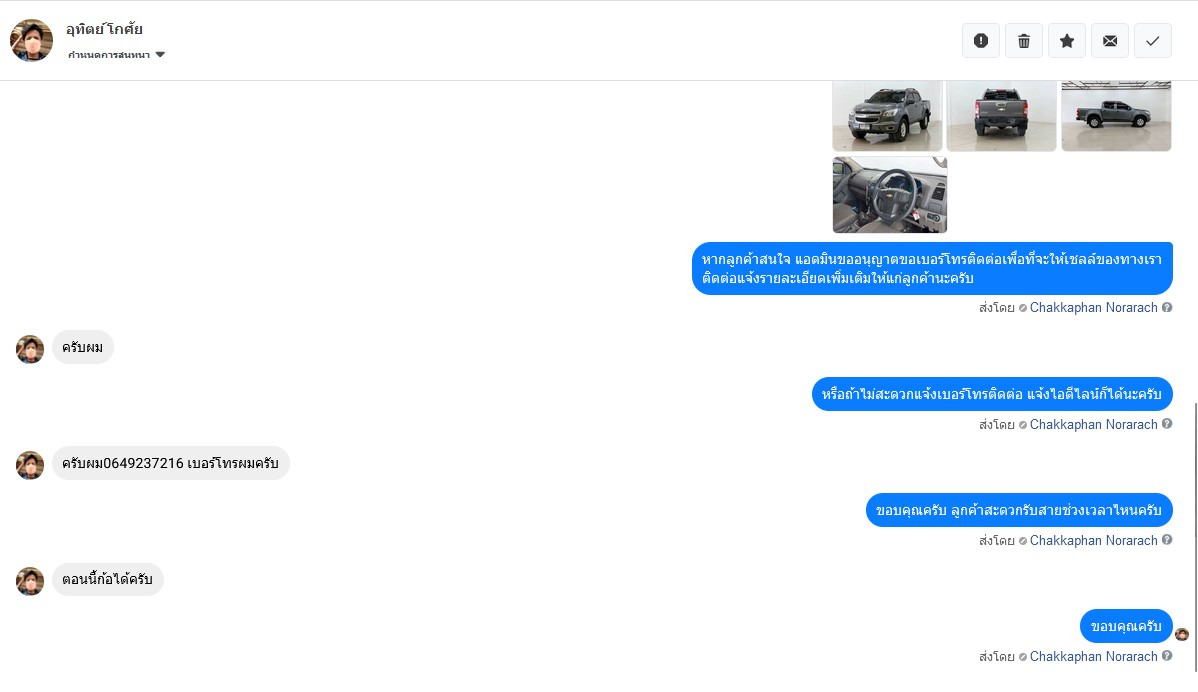Mark conversation as unread with envelope icon
The width and height of the screenshot is (1198, 692).
(x=1110, y=40)
